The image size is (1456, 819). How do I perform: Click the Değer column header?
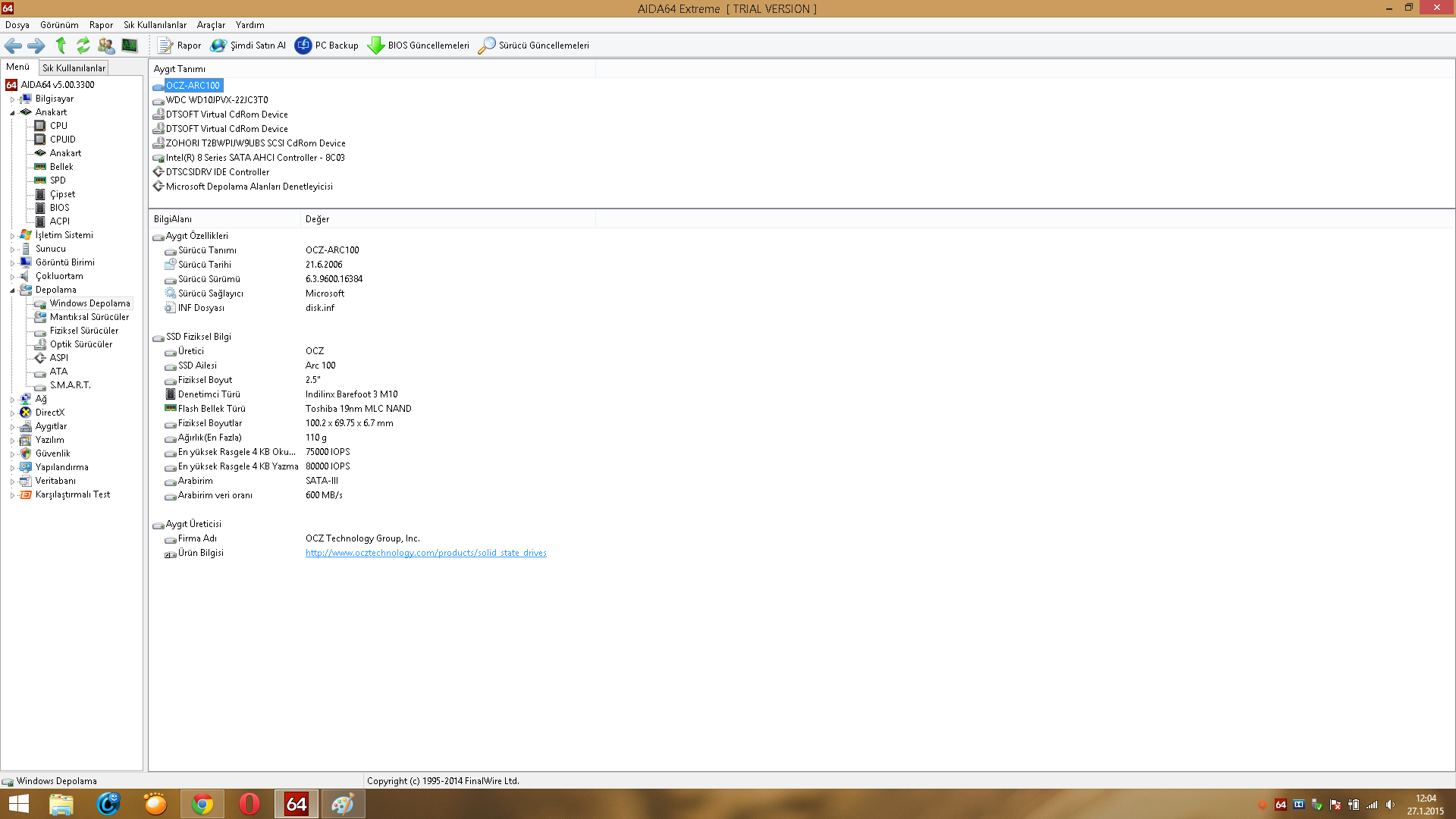pyautogui.click(x=447, y=219)
